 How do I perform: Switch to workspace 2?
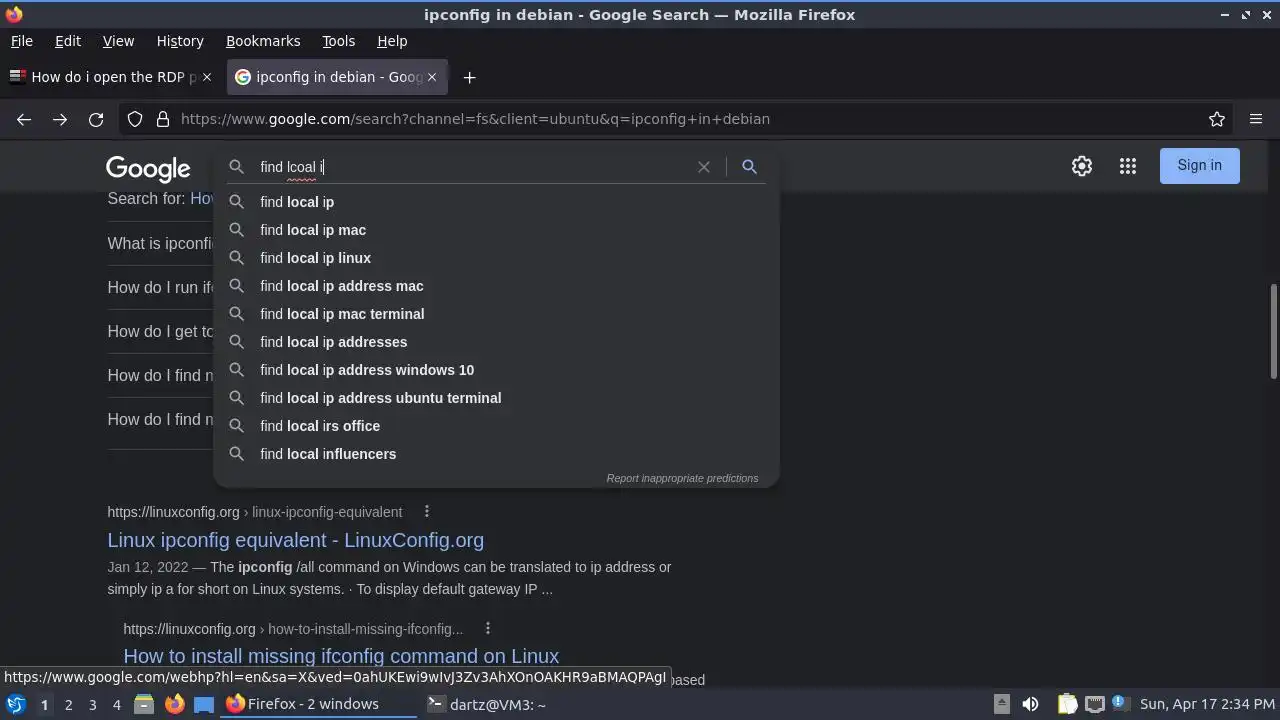point(68,704)
